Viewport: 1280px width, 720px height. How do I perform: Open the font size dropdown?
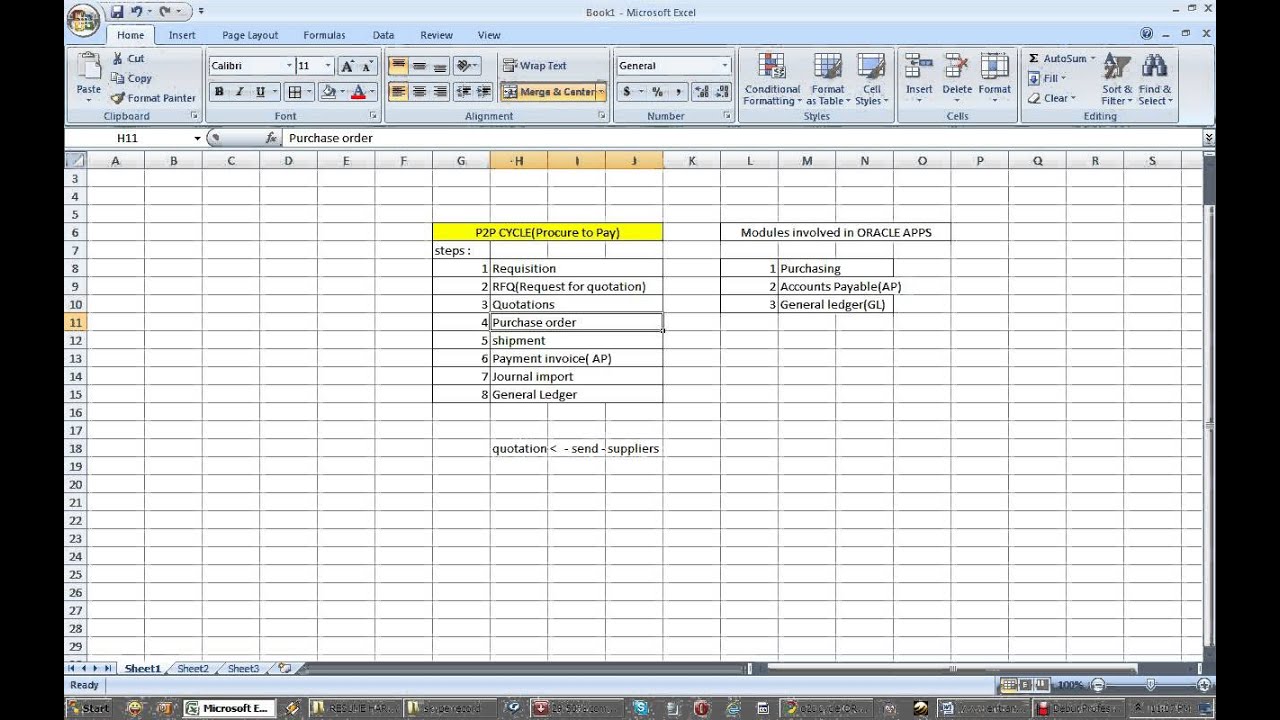[328, 66]
